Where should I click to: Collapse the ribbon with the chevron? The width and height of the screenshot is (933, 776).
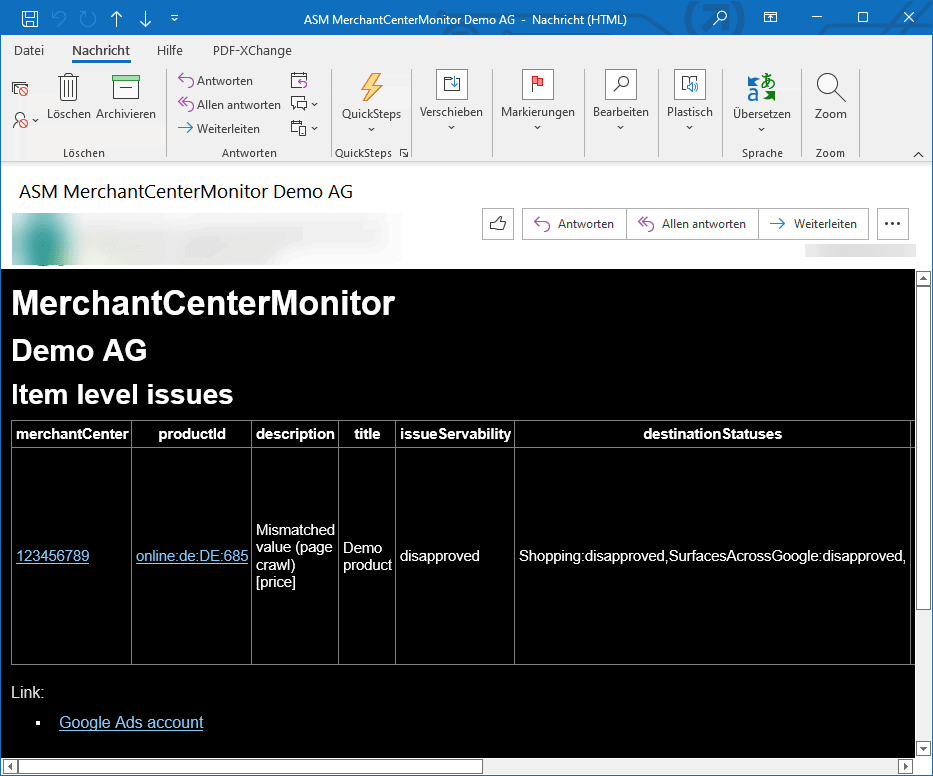click(918, 154)
